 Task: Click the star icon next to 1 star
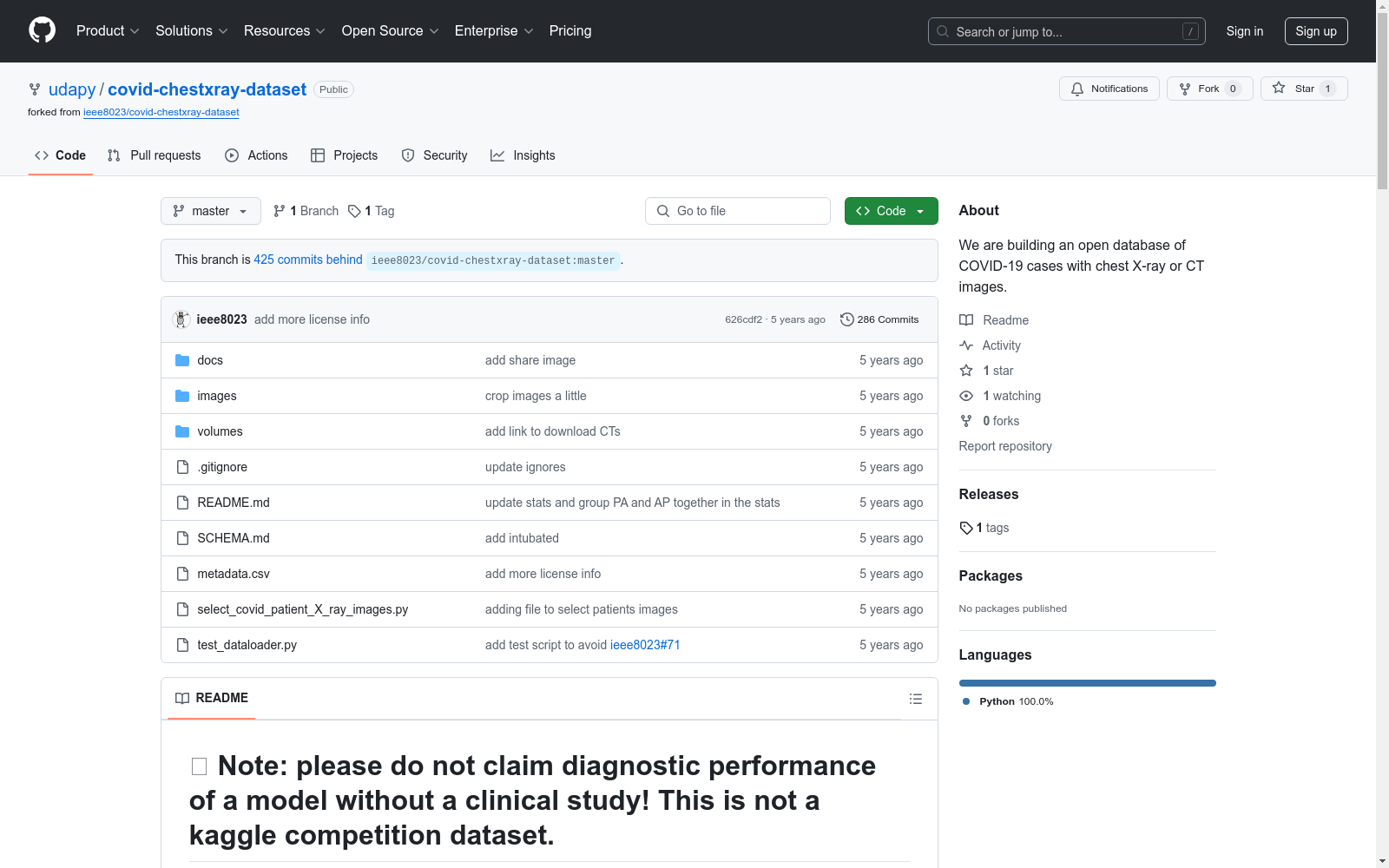point(966,371)
